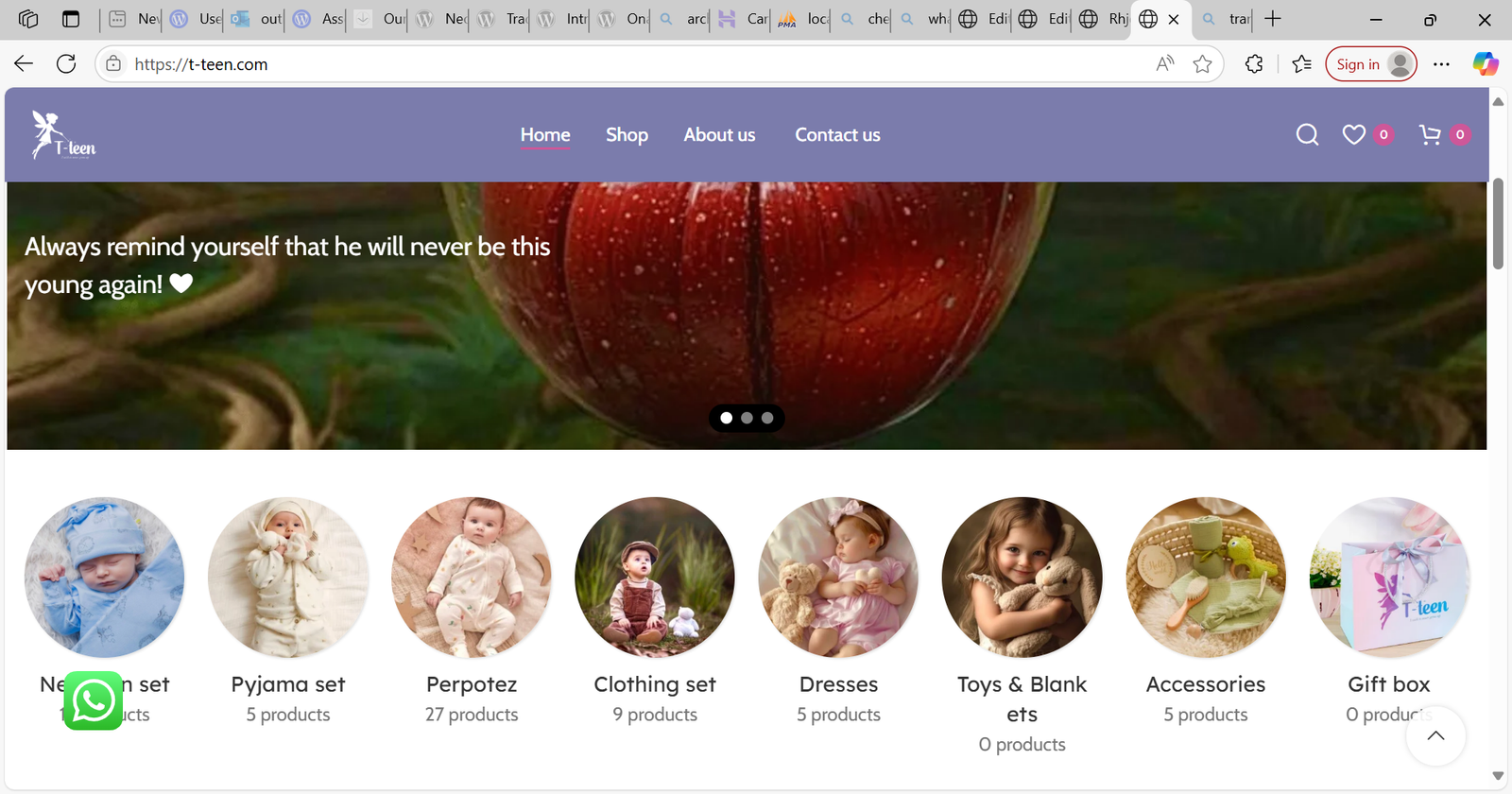This screenshot has height=794, width=1512.
Task: Click Sign in button in Edge
Action: (x=1371, y=64)
